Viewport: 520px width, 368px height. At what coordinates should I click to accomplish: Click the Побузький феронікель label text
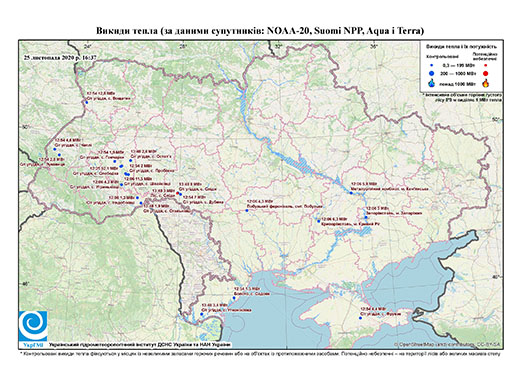coord(284,206)
